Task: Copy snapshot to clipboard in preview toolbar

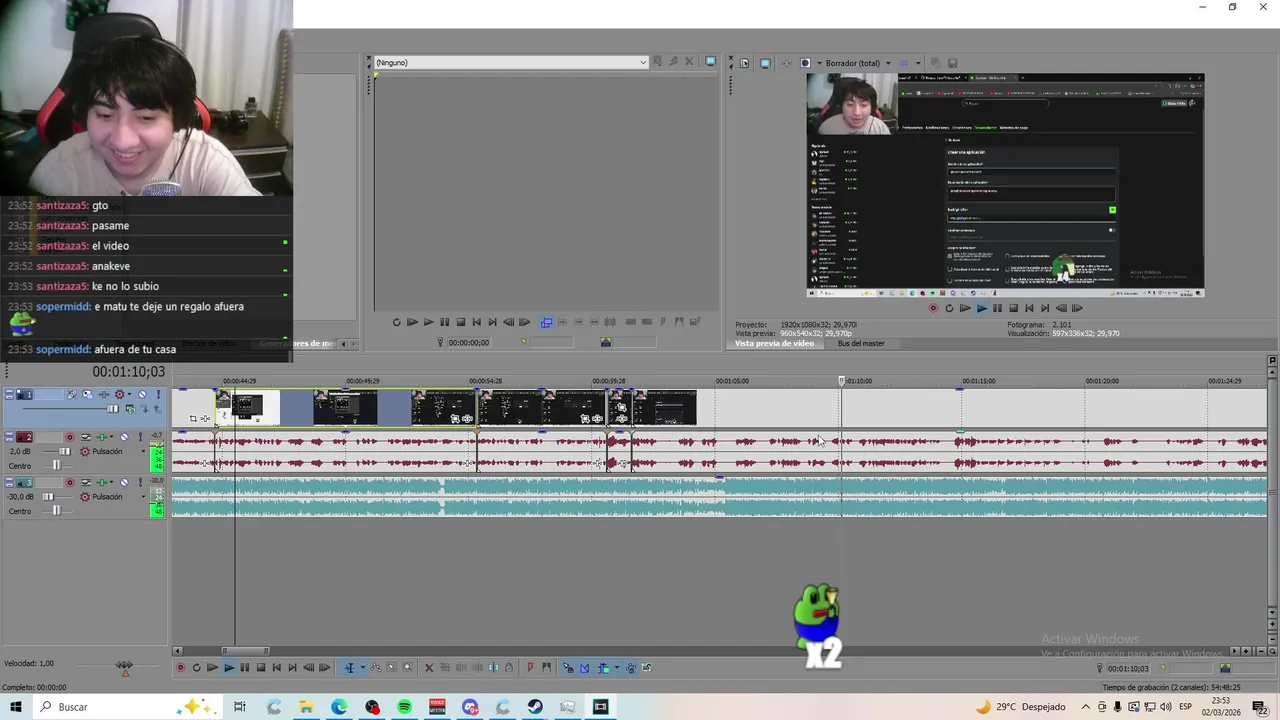Action: click(936, 63)
